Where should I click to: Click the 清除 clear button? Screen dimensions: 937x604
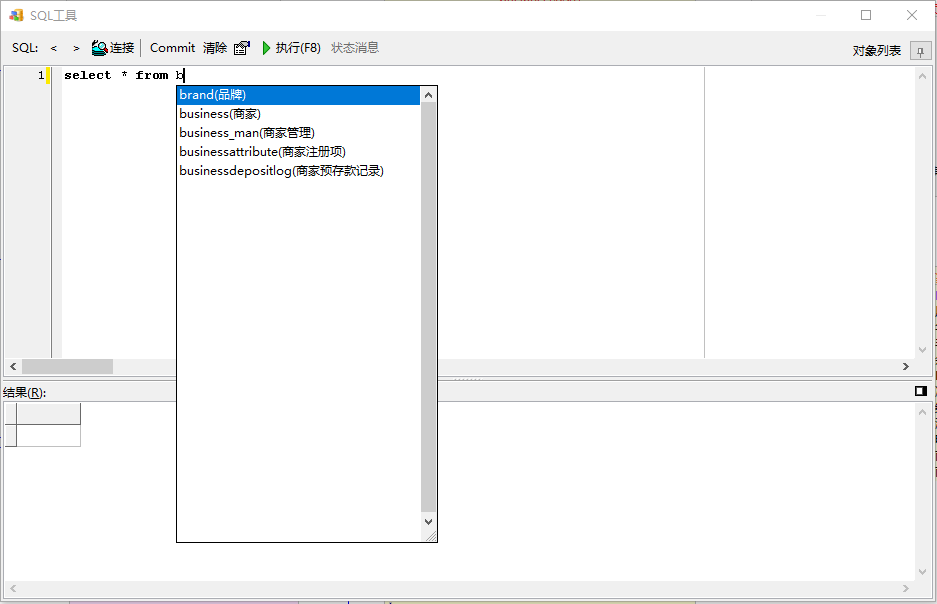pos(215,48)
